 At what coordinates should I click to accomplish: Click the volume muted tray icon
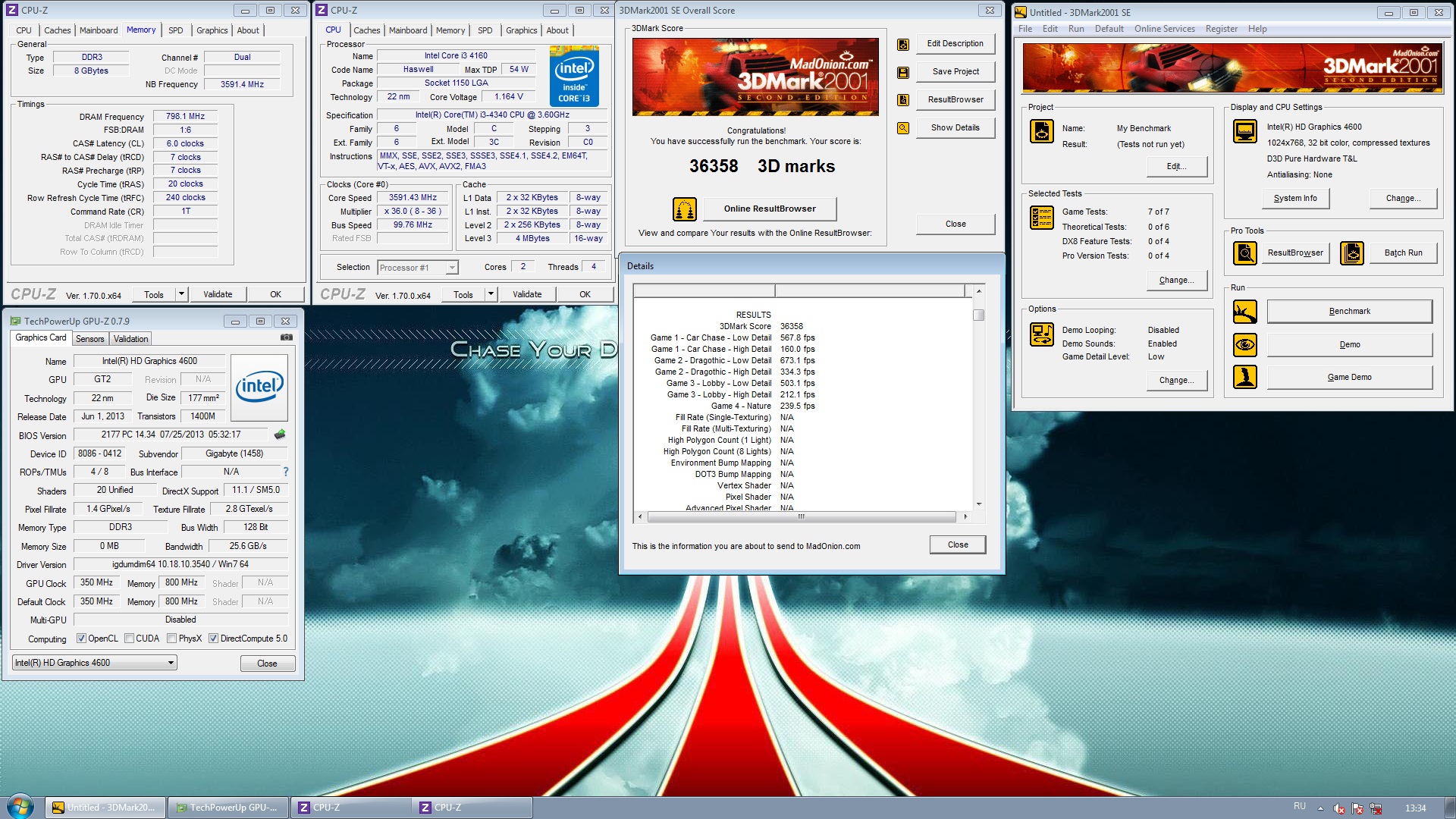[x=1339, y=808]
